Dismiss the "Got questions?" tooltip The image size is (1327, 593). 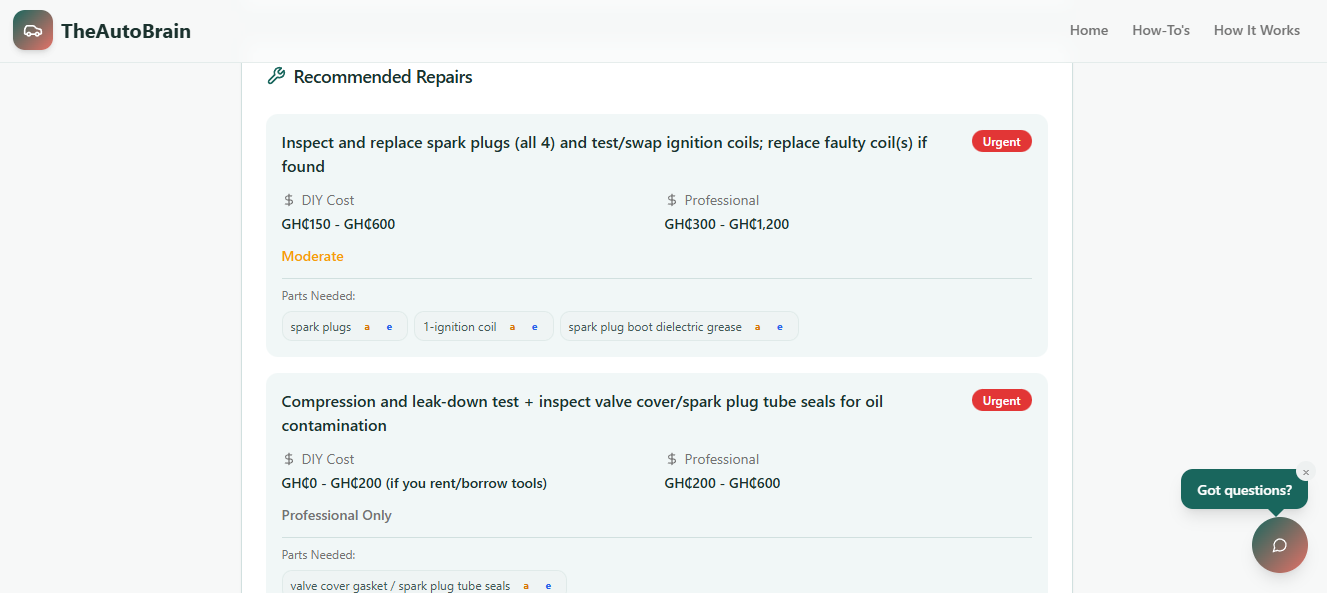point(1305,472)
